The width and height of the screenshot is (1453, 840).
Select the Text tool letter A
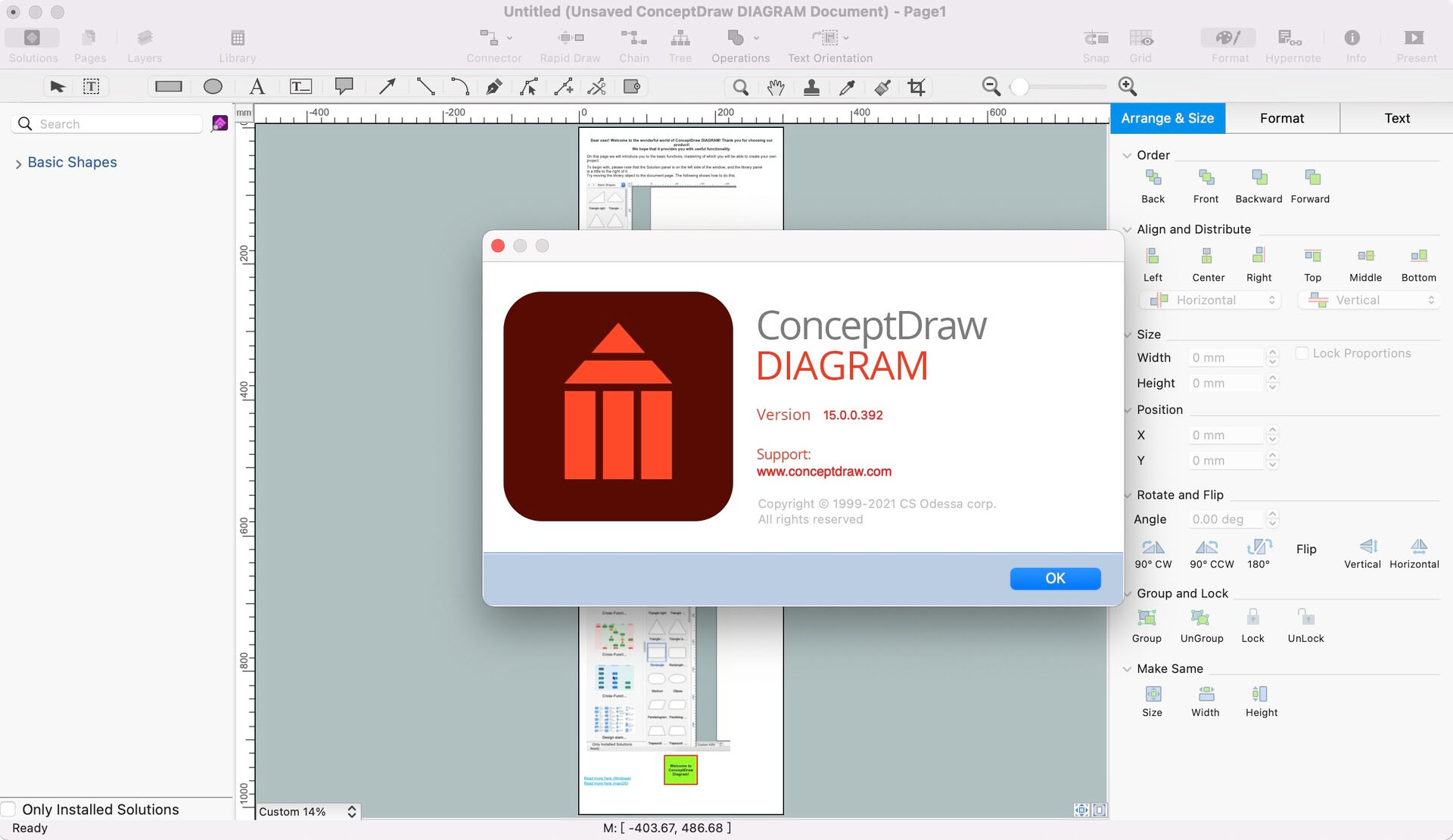(257, 86)
